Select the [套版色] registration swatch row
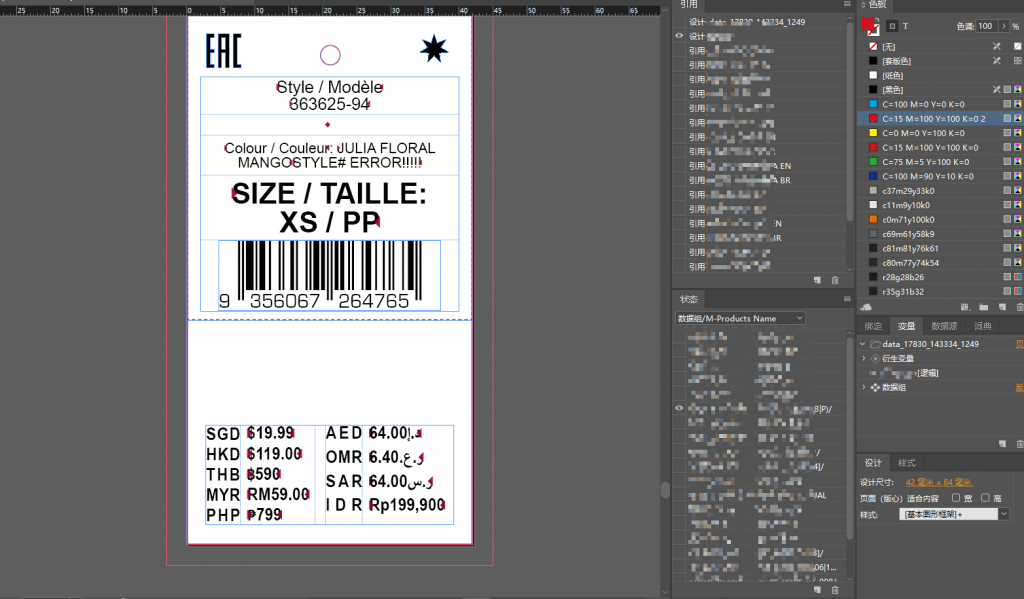1024x599 pixels. (x=939, y=61)
